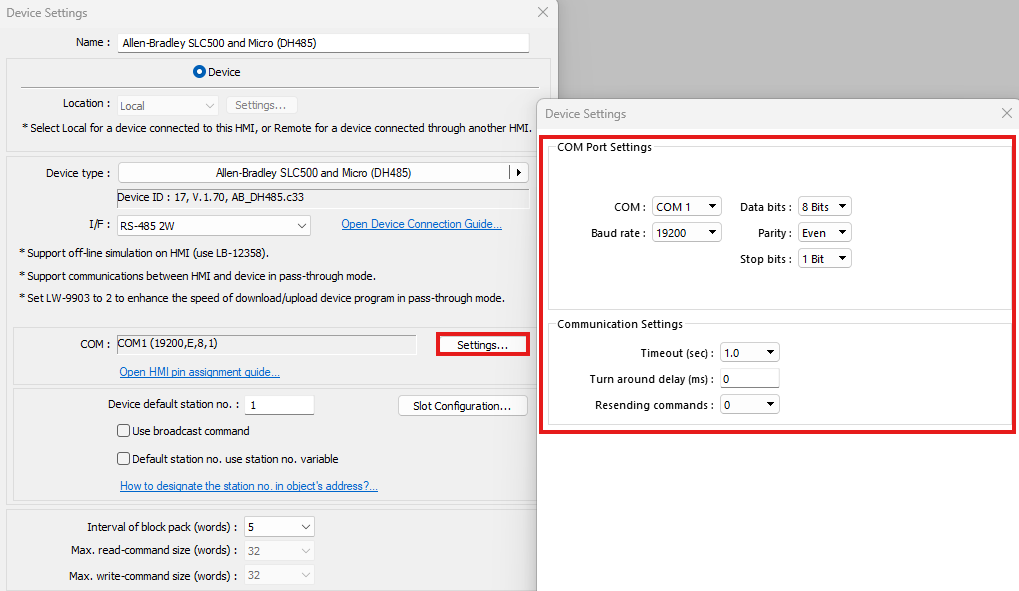Open the Location dropdown

coord(168,105)
